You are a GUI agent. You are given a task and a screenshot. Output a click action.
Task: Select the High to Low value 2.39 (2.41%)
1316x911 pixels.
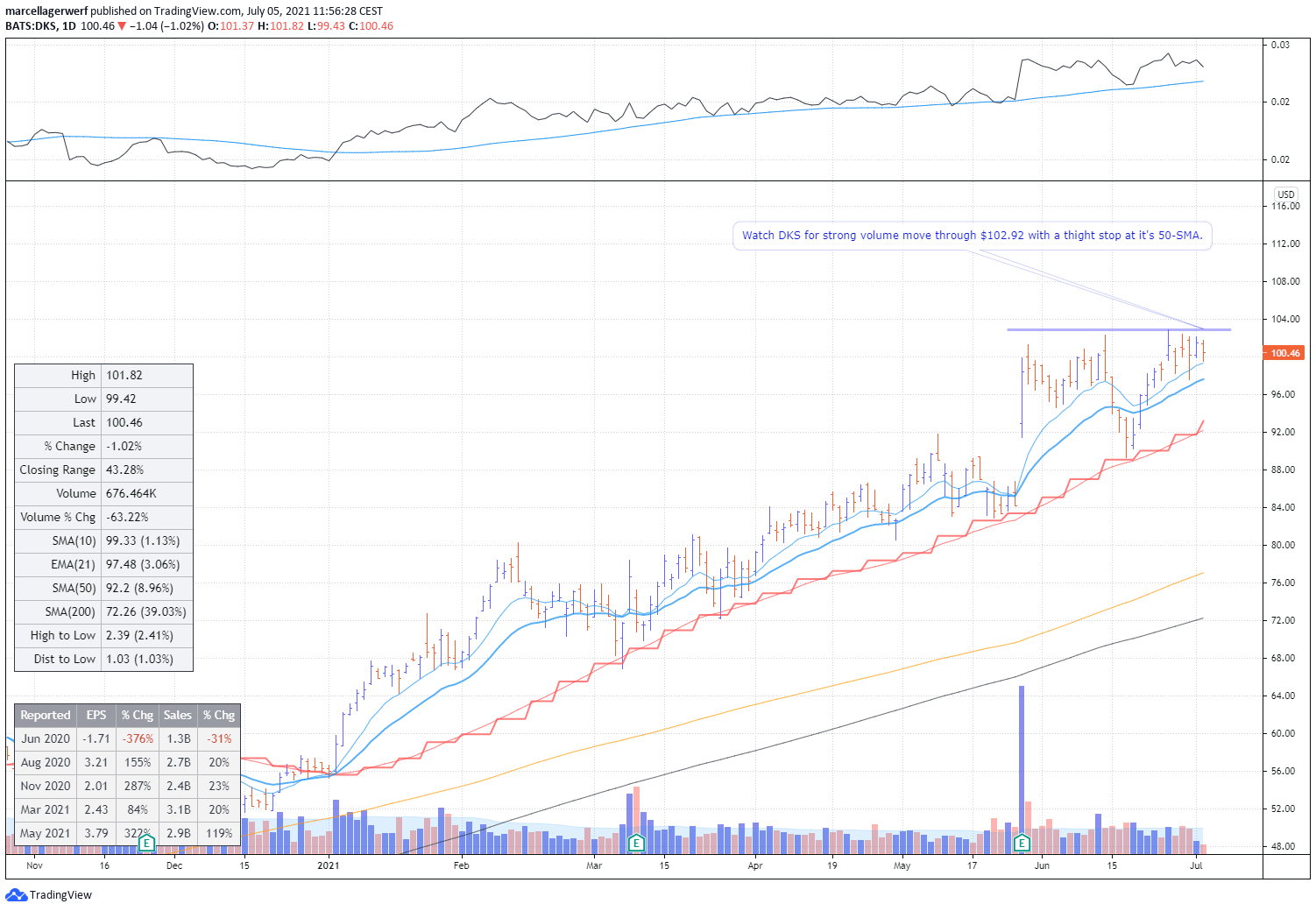(140, 635)
